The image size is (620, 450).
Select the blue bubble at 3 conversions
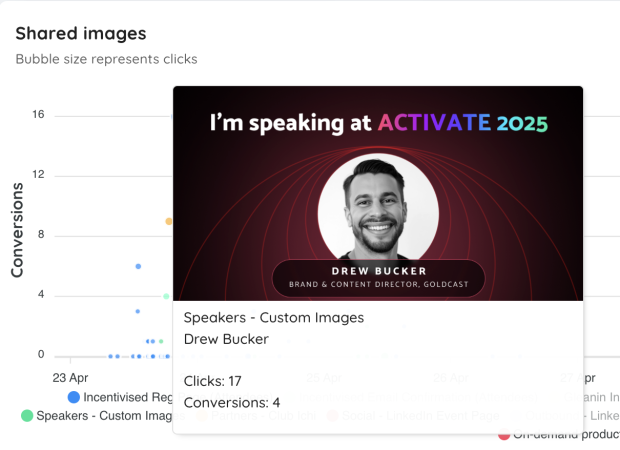pos(138,312)
